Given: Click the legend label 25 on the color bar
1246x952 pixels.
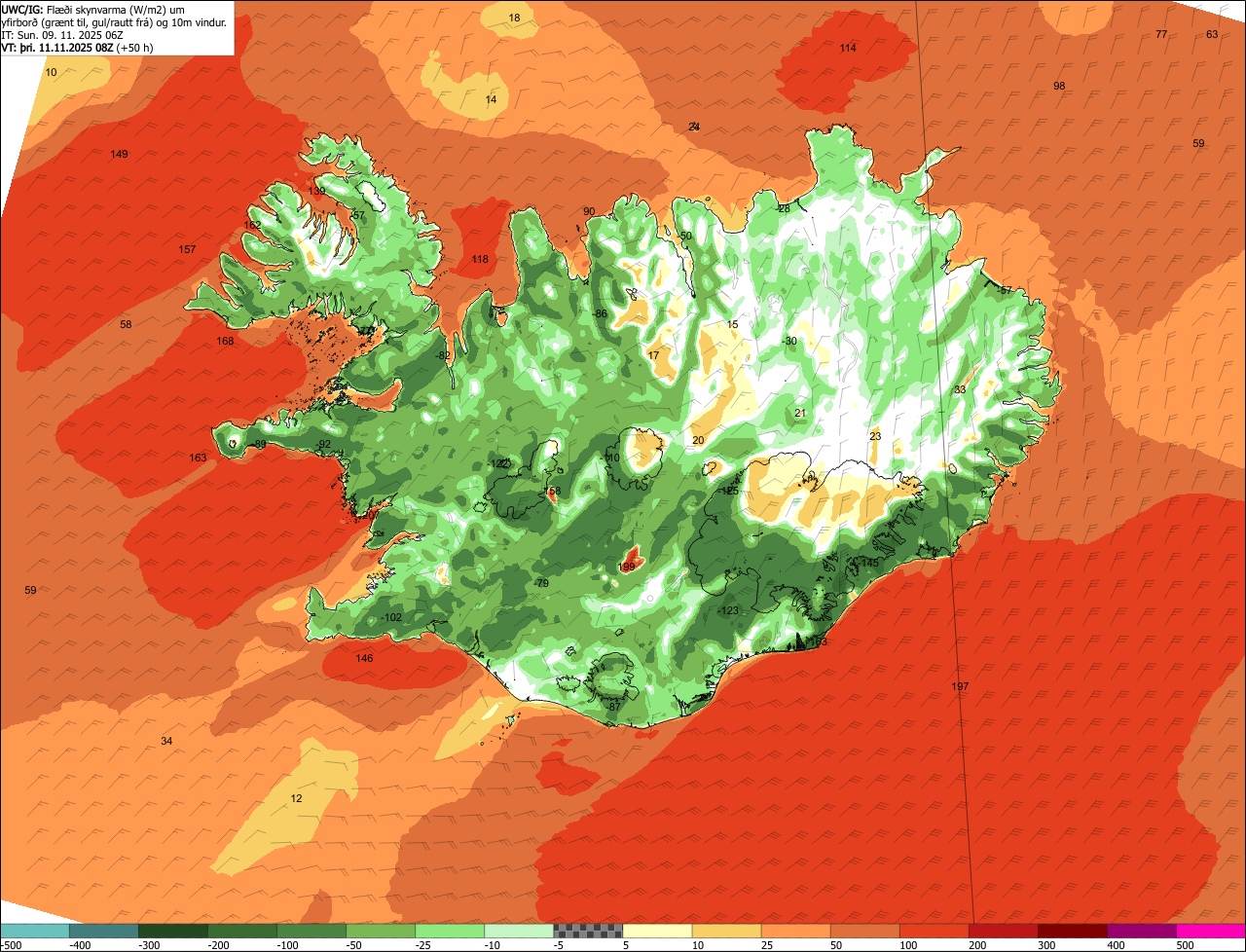Looking at the screenshot, I should pyautogui.click(x=767, y=944).
